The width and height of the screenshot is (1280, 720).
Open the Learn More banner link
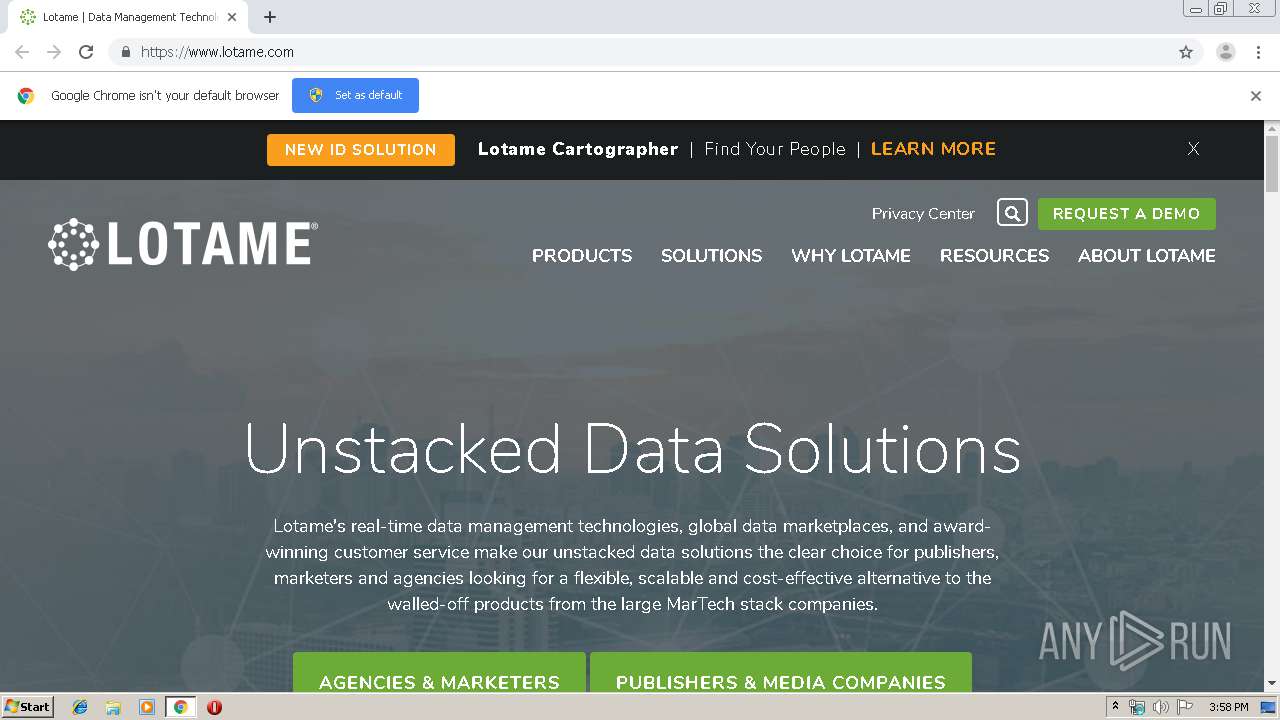tap(933, 149)
